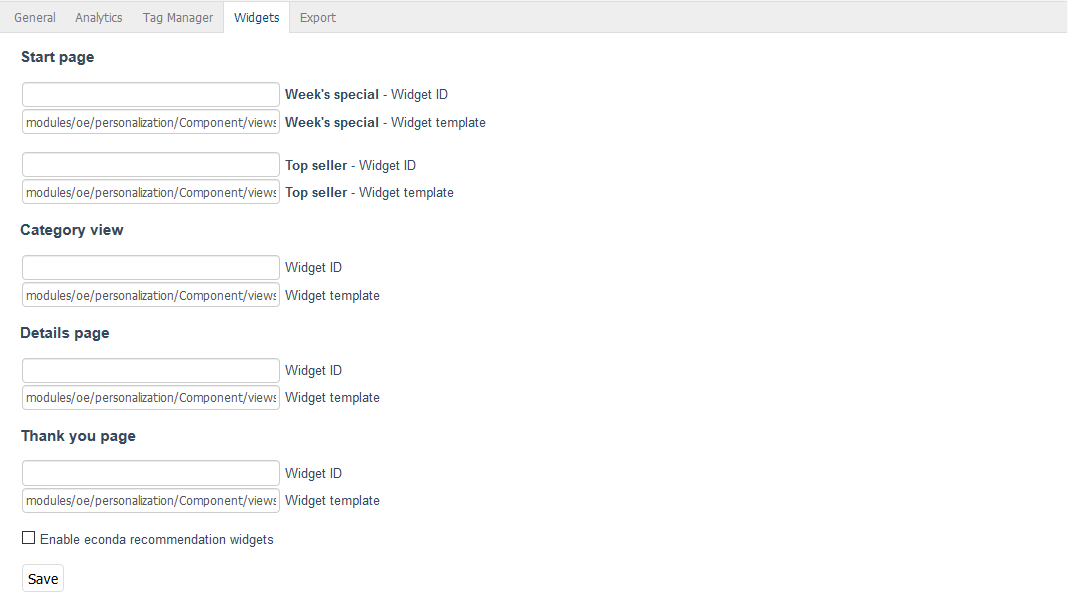Open the Tag Manager tab
This screenshot has width=1068, height=605.
(178, 18)
